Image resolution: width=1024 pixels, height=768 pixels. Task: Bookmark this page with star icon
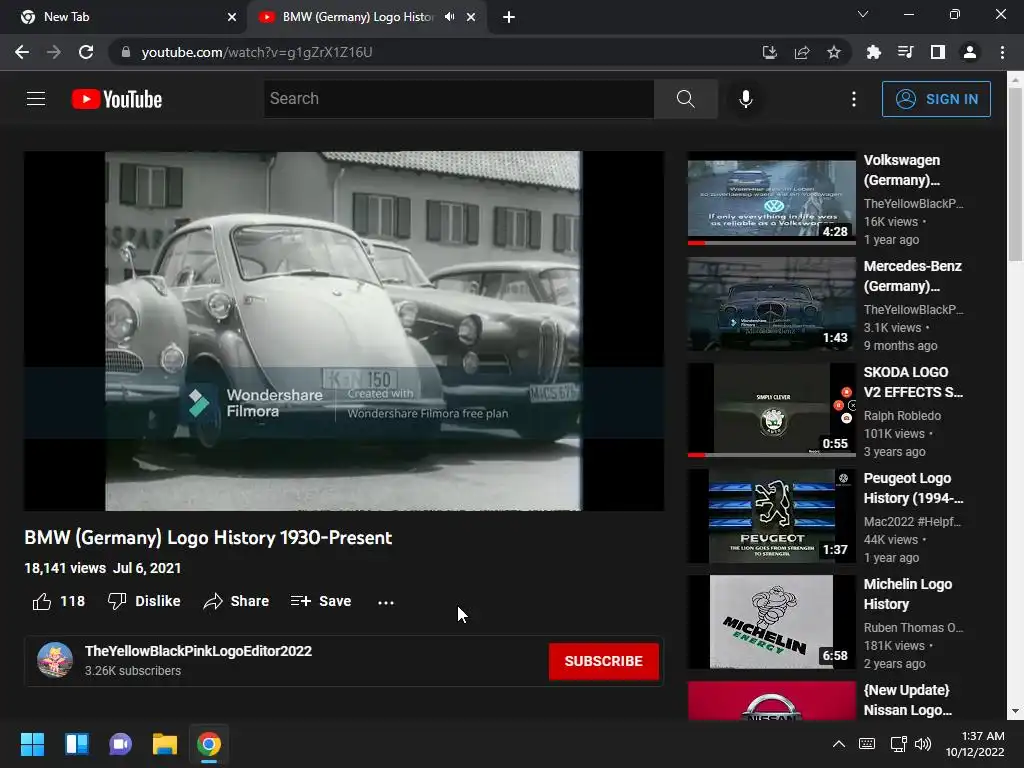[x=834, y=52]
